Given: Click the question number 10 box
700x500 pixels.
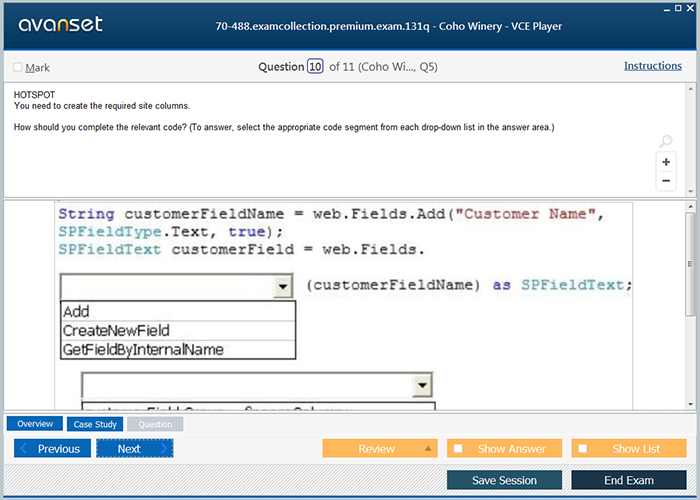Looking at the screenshot, I should [x=315, y=67].
